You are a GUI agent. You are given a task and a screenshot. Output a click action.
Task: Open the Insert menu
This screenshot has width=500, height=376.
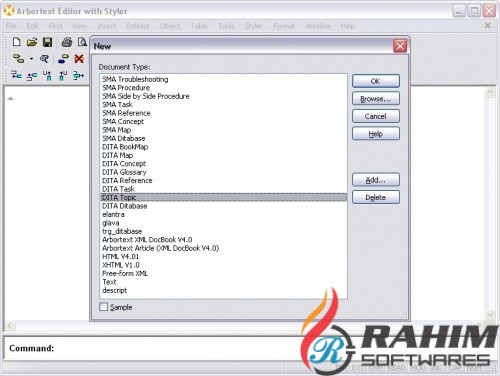pos(106,26)
